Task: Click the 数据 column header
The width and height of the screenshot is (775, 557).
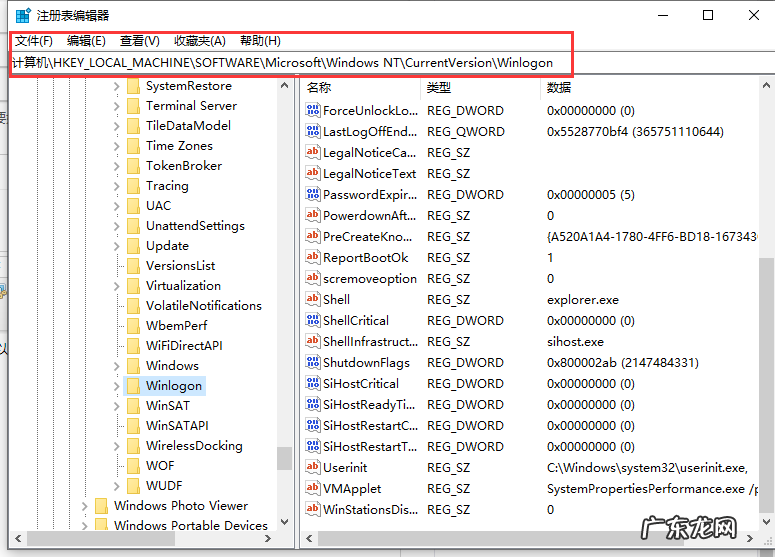Action: coord(559,88)
